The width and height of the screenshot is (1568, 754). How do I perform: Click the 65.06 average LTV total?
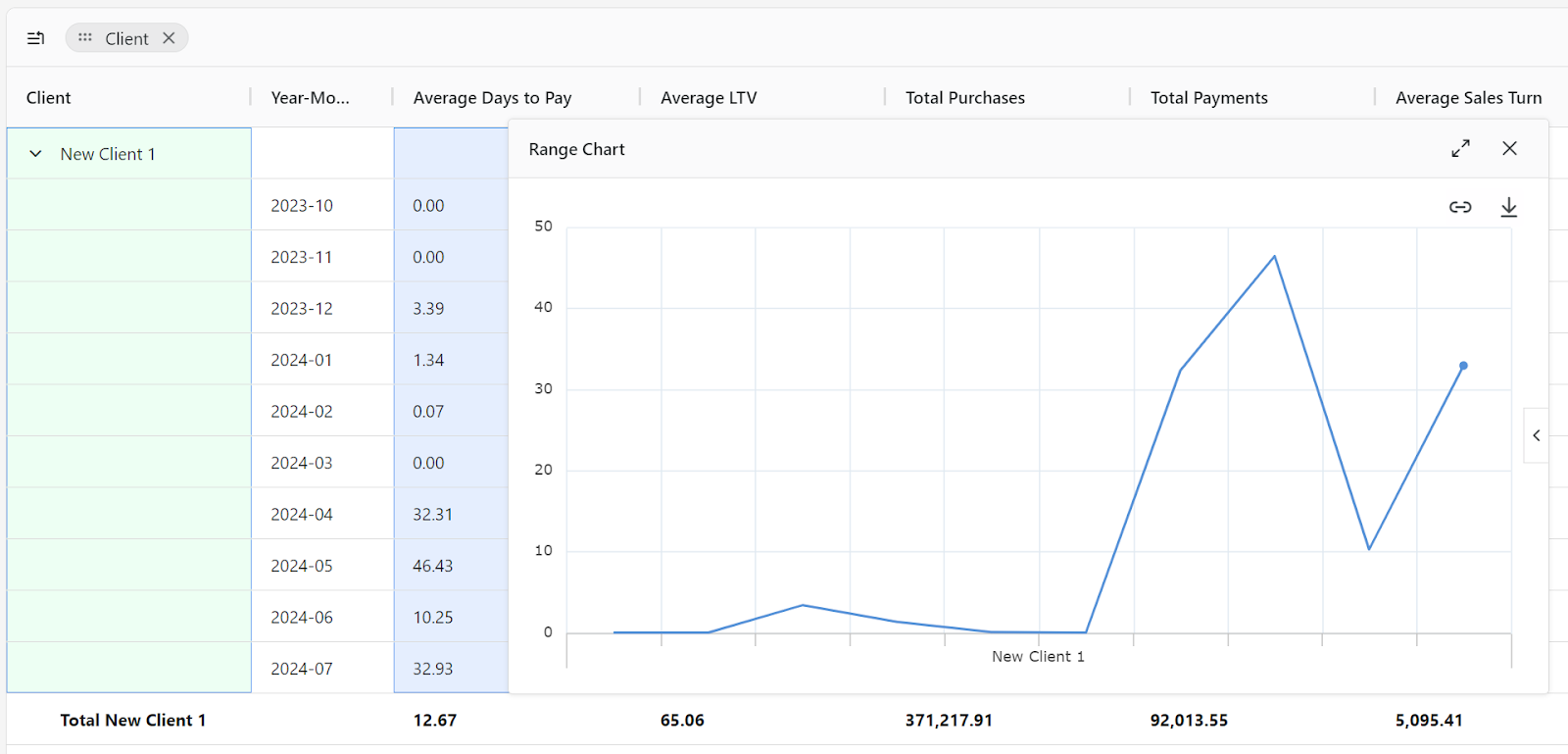(x=682, y=720)
